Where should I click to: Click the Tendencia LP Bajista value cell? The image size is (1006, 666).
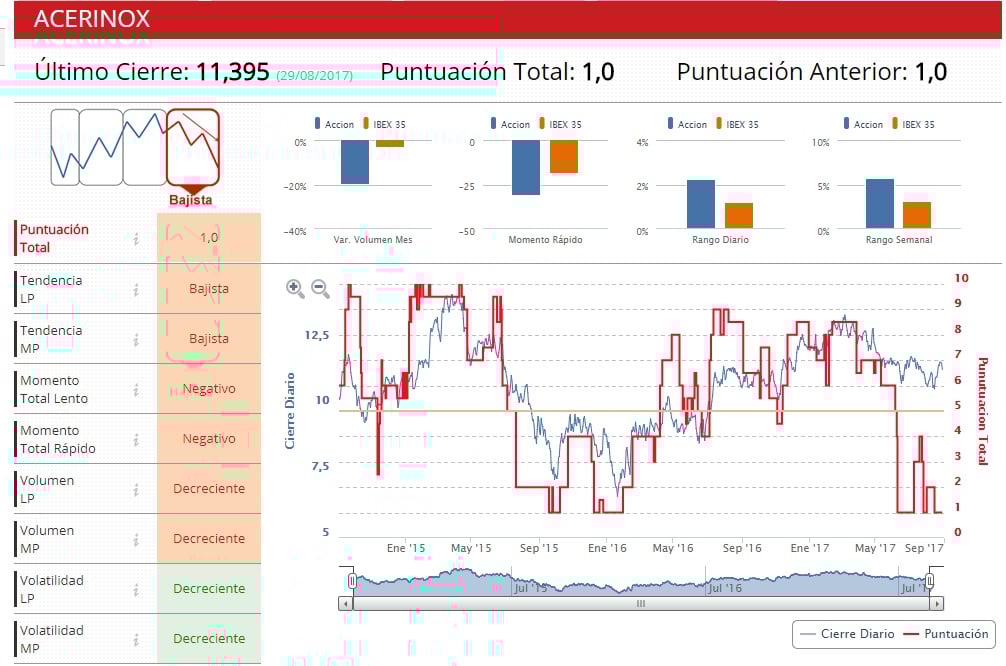(x=209, y=289)
